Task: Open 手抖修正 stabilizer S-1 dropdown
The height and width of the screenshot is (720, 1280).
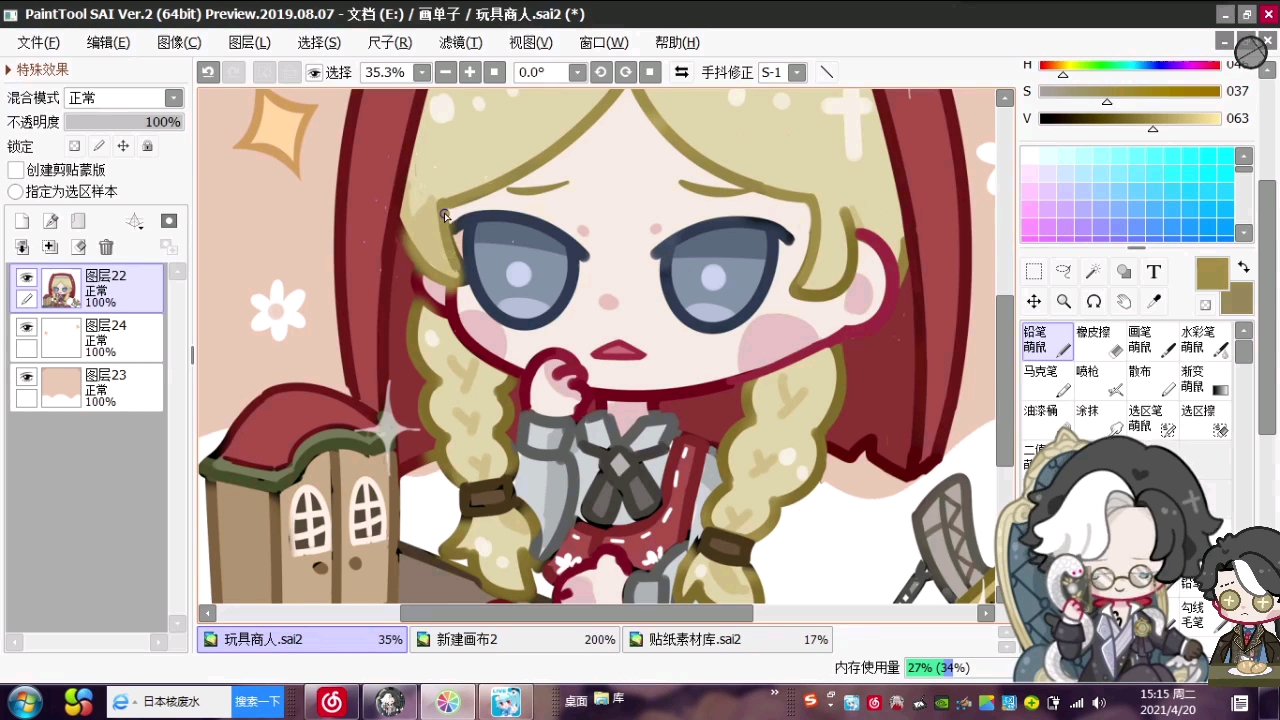Action: 797,73
